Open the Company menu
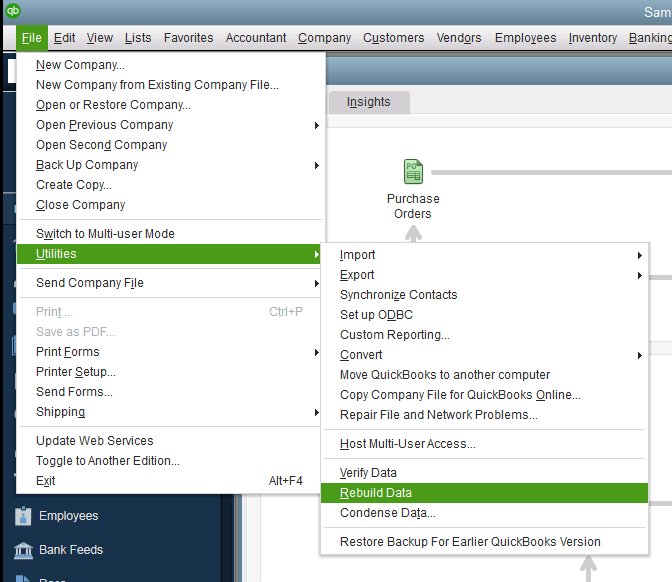 pos(324,38)
